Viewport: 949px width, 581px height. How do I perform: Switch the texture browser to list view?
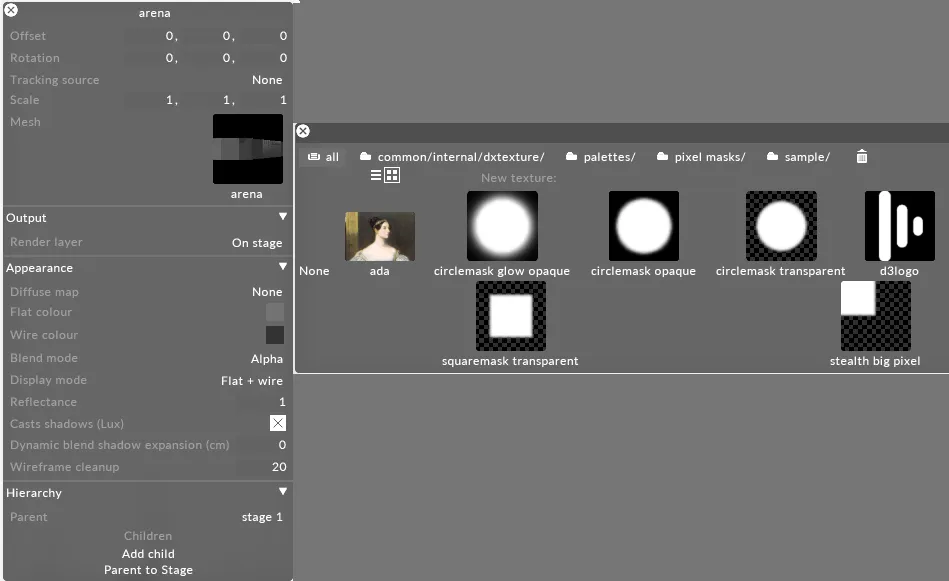[x=377, y=175]
